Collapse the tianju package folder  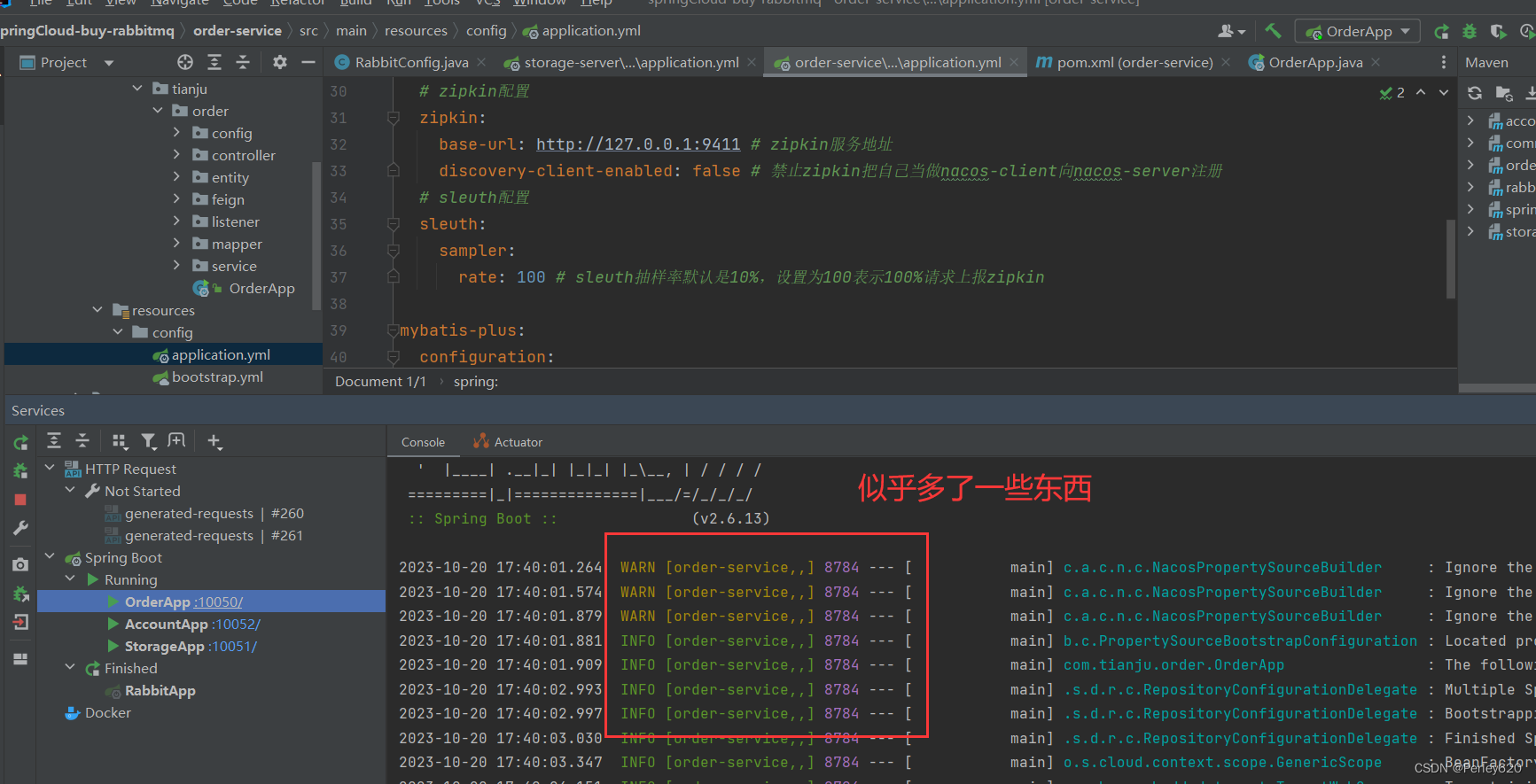(x=137, y=89)
